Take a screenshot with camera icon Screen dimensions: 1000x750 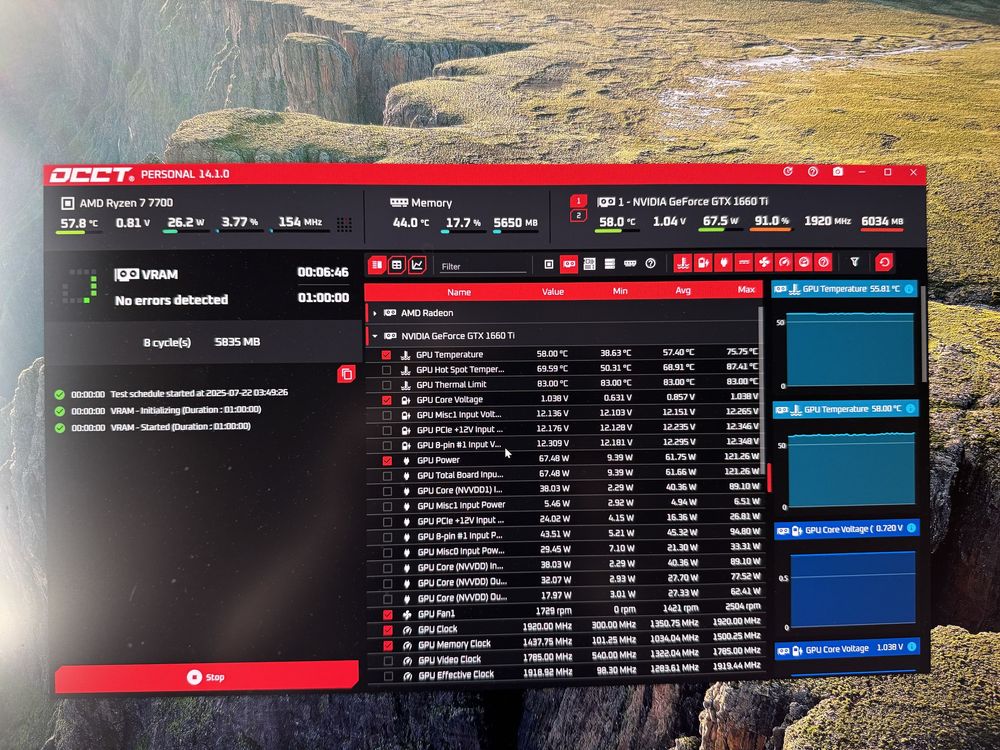coord(838,172)
